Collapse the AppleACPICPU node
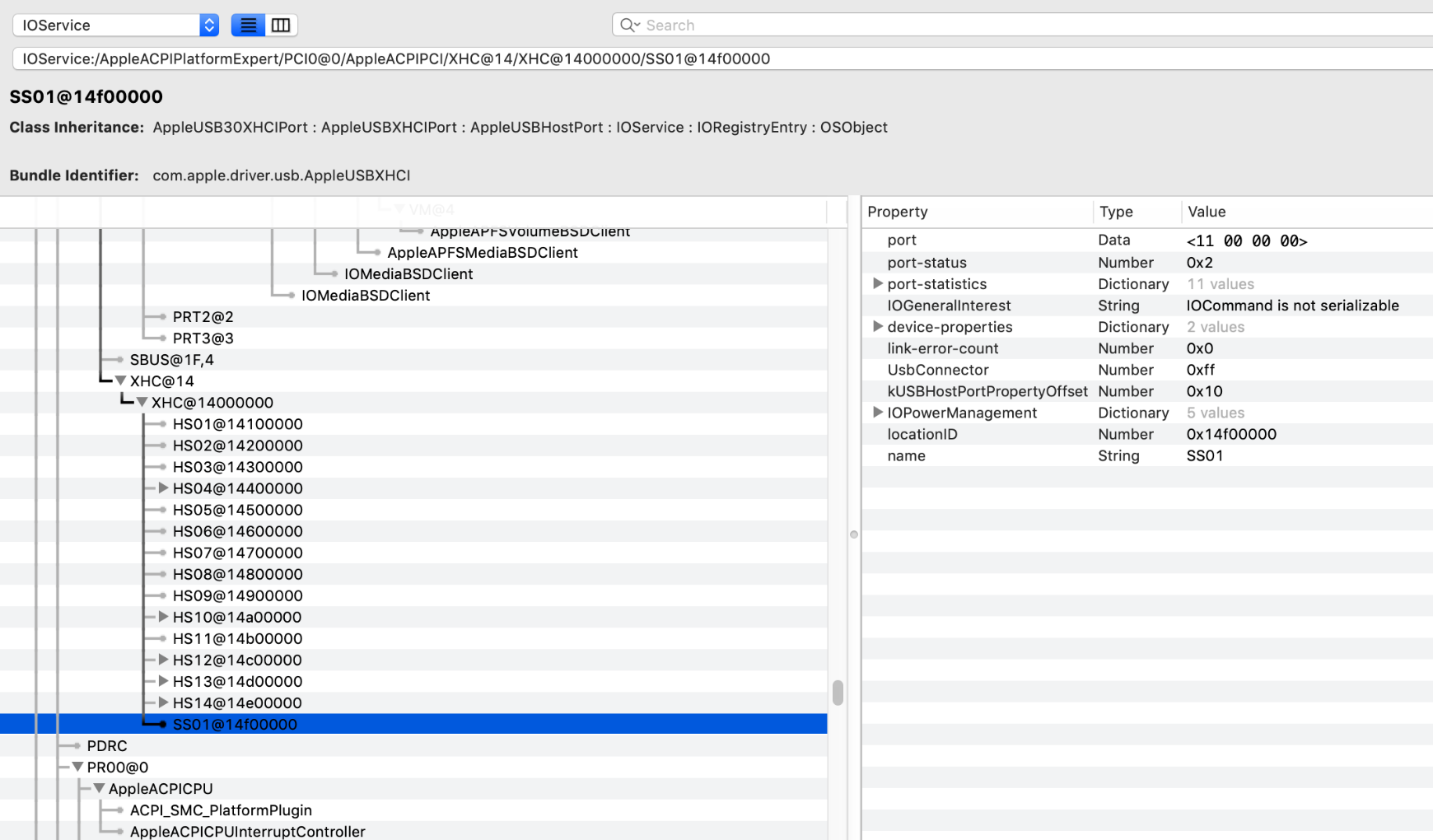This screenshot has width=1433, height=840. click(99, 789)
